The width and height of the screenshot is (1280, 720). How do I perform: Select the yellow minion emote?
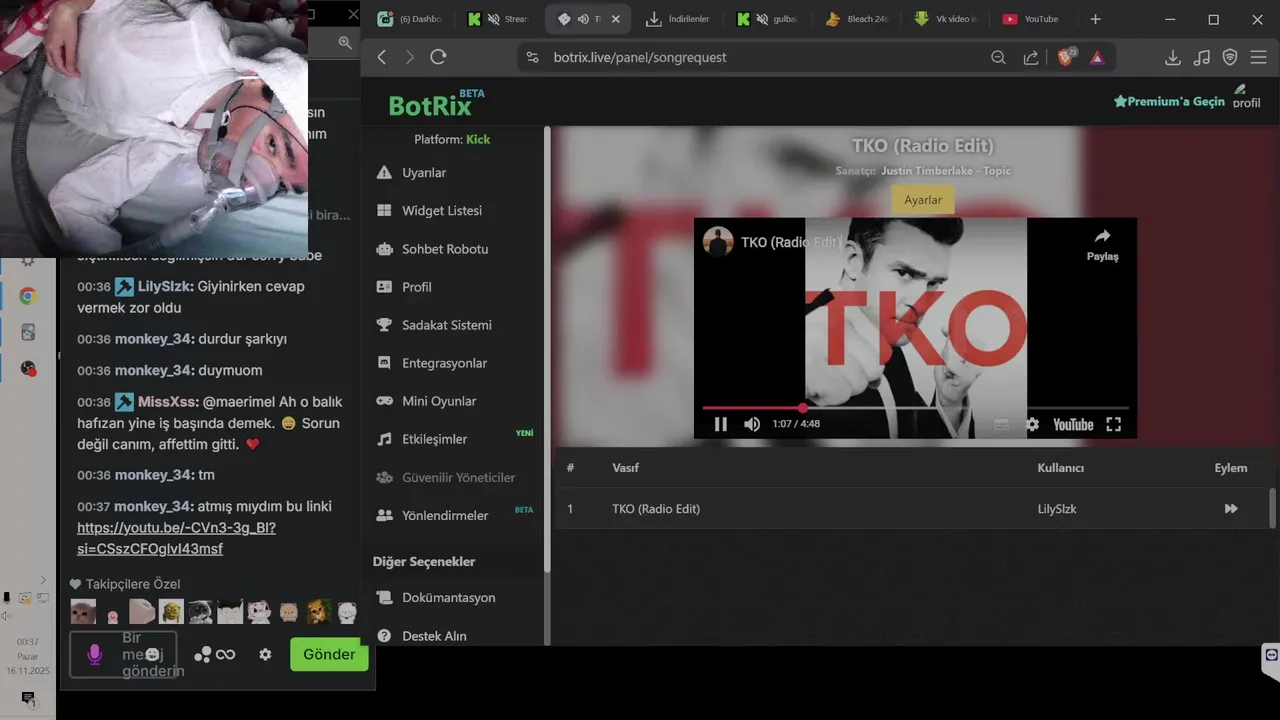tap(171, 611)
